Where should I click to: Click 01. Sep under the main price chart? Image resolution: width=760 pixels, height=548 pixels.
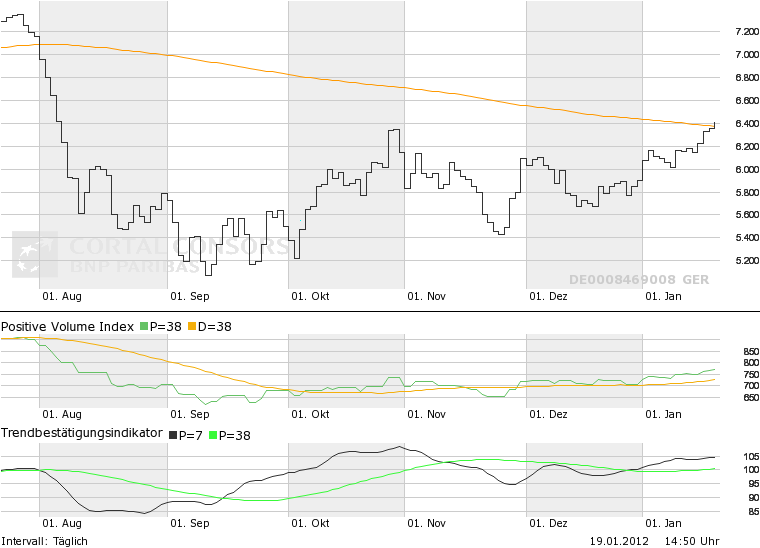point(190,297)
